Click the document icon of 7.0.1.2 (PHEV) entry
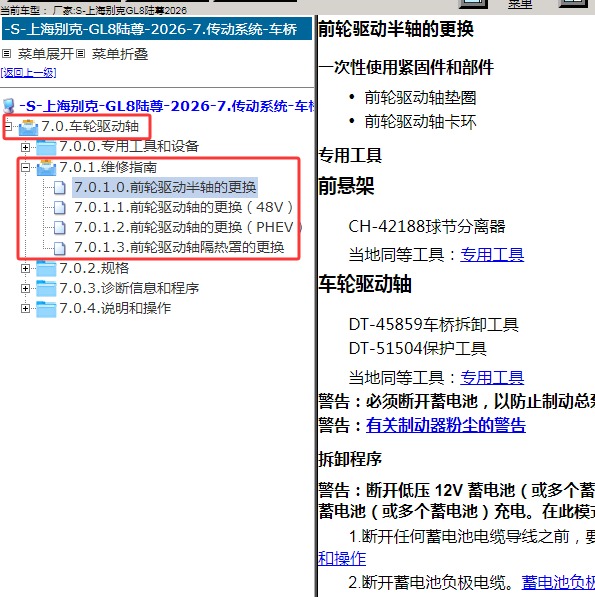 point(59,228)
